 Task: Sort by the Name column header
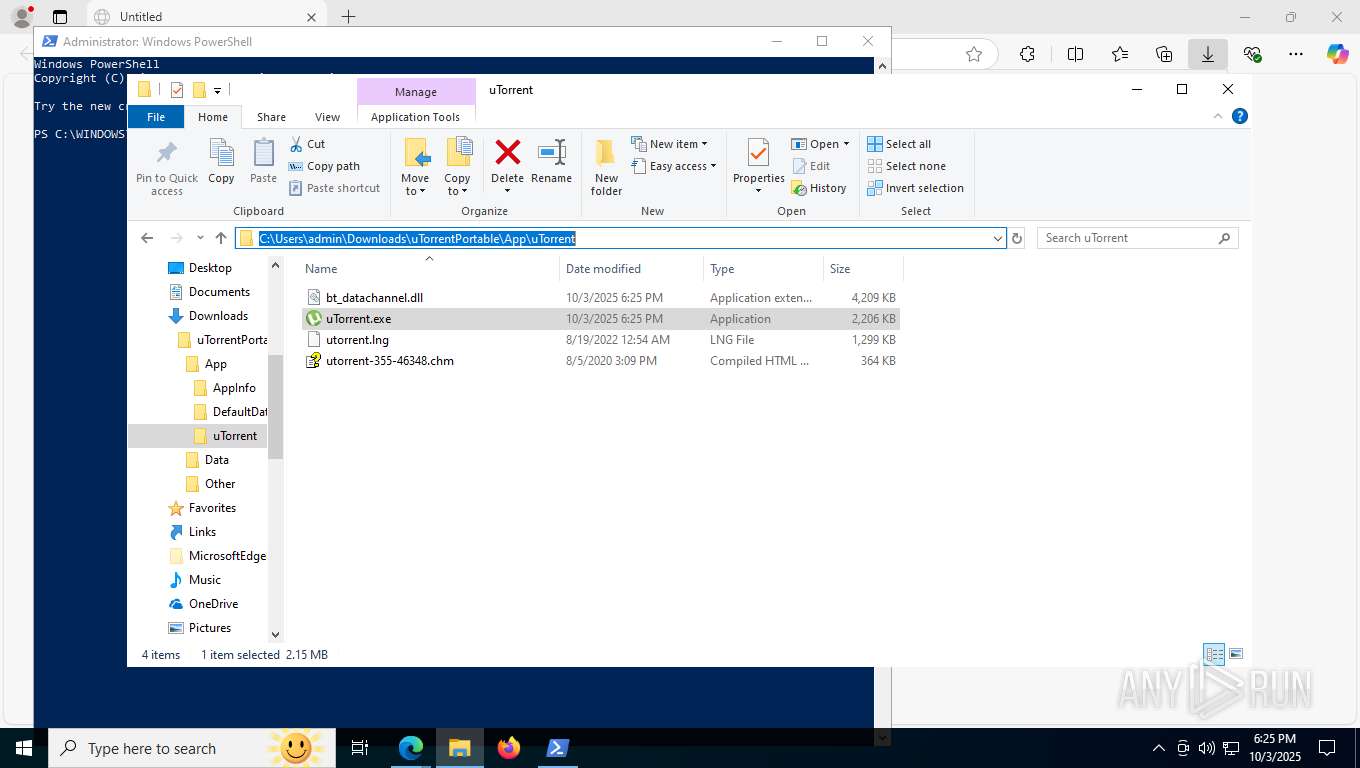(x=430, y=269)
